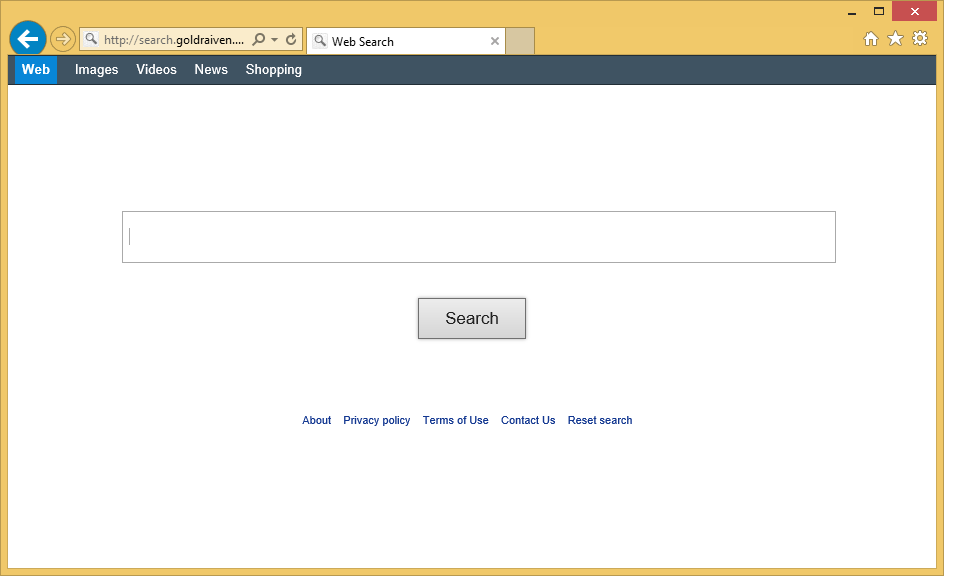Open the browser Home page icon
Image resolution: width=956 pixels, height=576 pixels.
870,39
